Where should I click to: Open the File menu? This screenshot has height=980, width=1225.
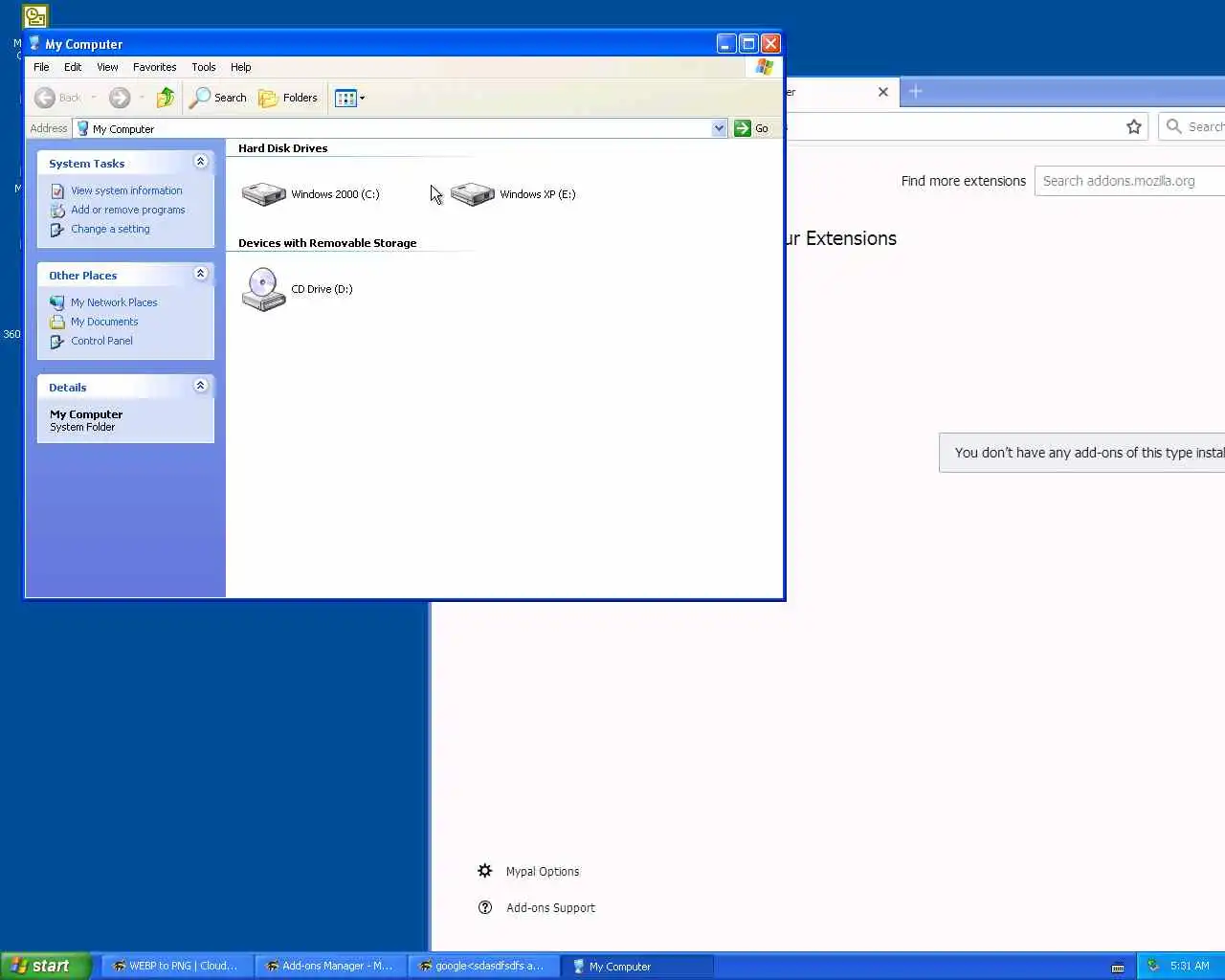pos(41,67)
